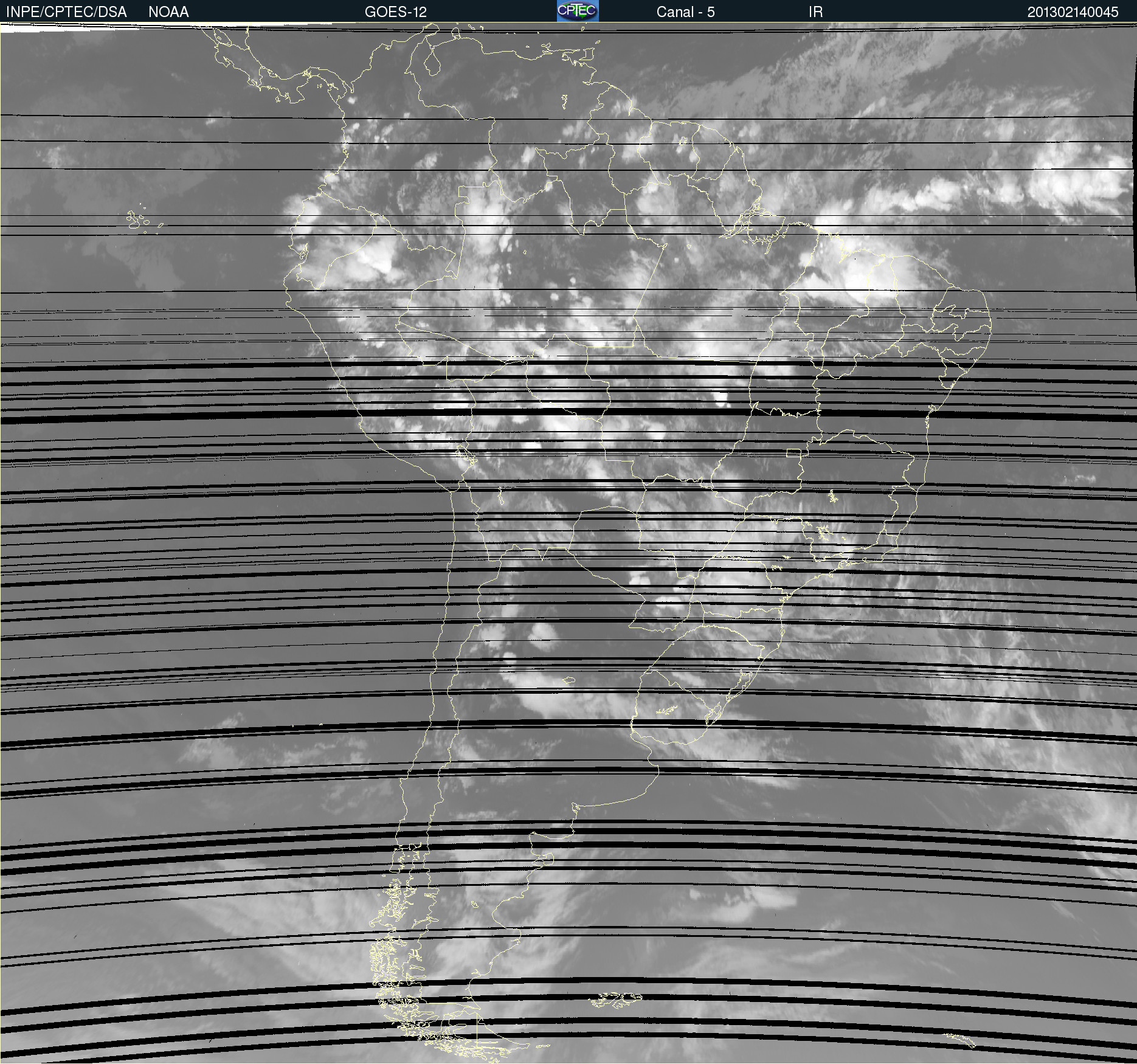The image size is (1137, 1064).
Task: Click the Canal - 5 label
Action: click(x=685, y=12)
